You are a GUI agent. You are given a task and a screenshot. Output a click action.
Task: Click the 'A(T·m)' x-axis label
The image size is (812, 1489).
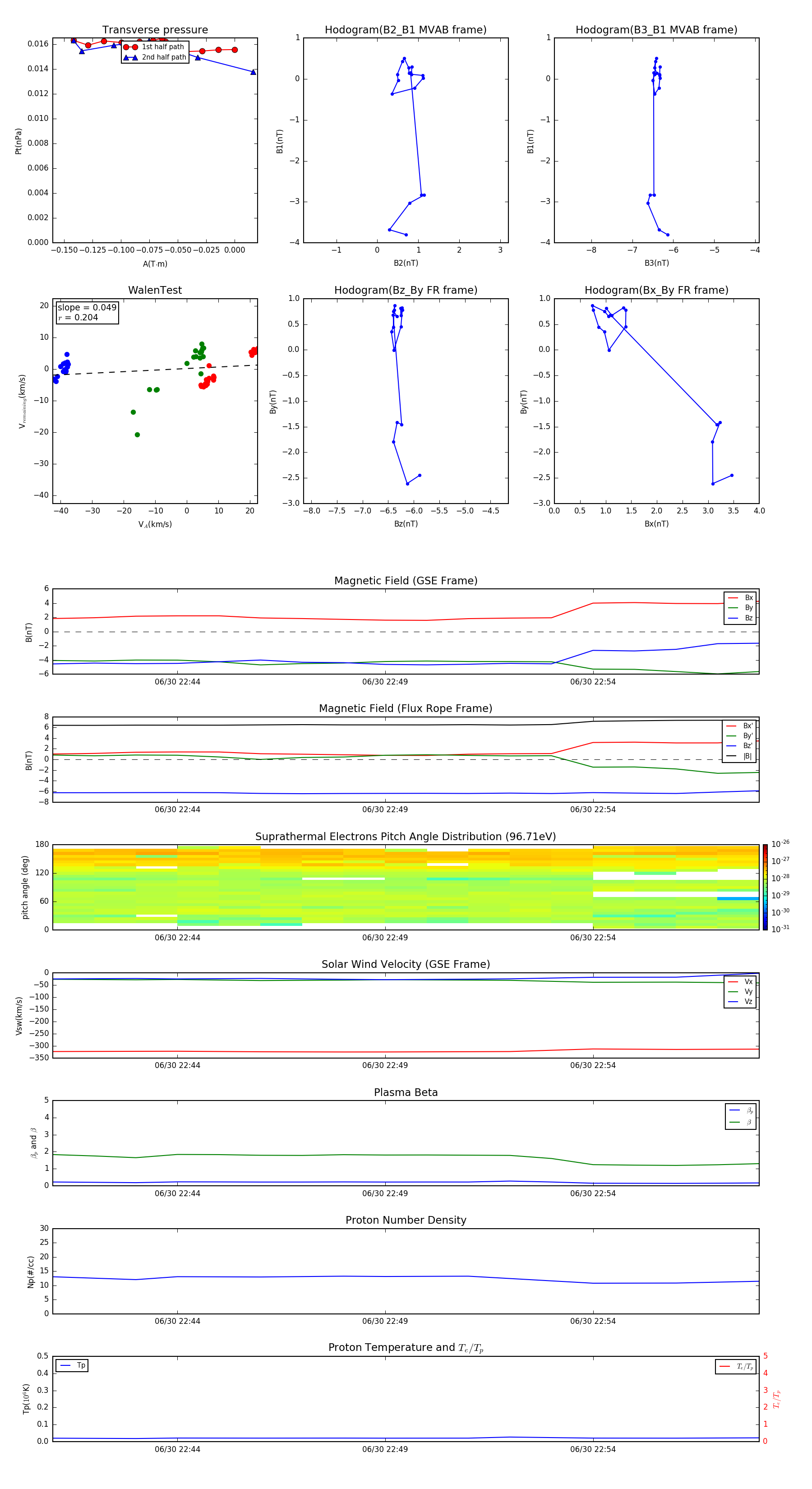click(155, 264)
